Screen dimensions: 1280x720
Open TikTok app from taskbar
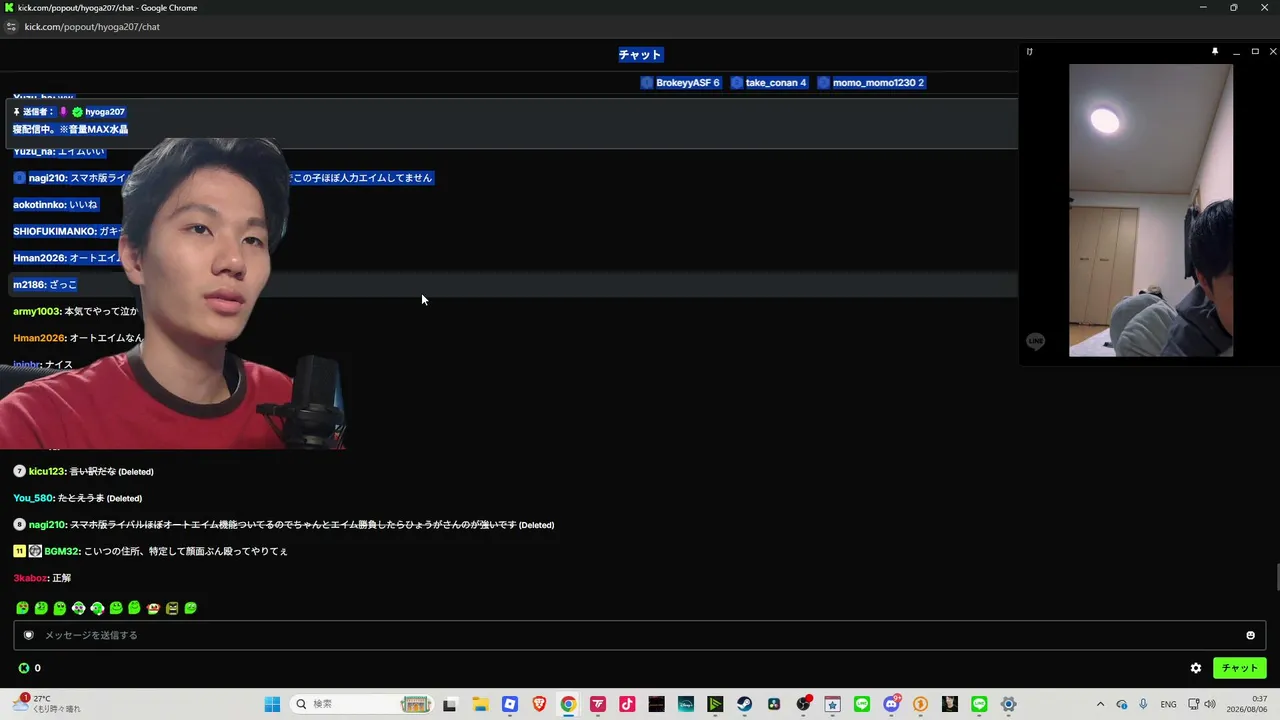627,704
